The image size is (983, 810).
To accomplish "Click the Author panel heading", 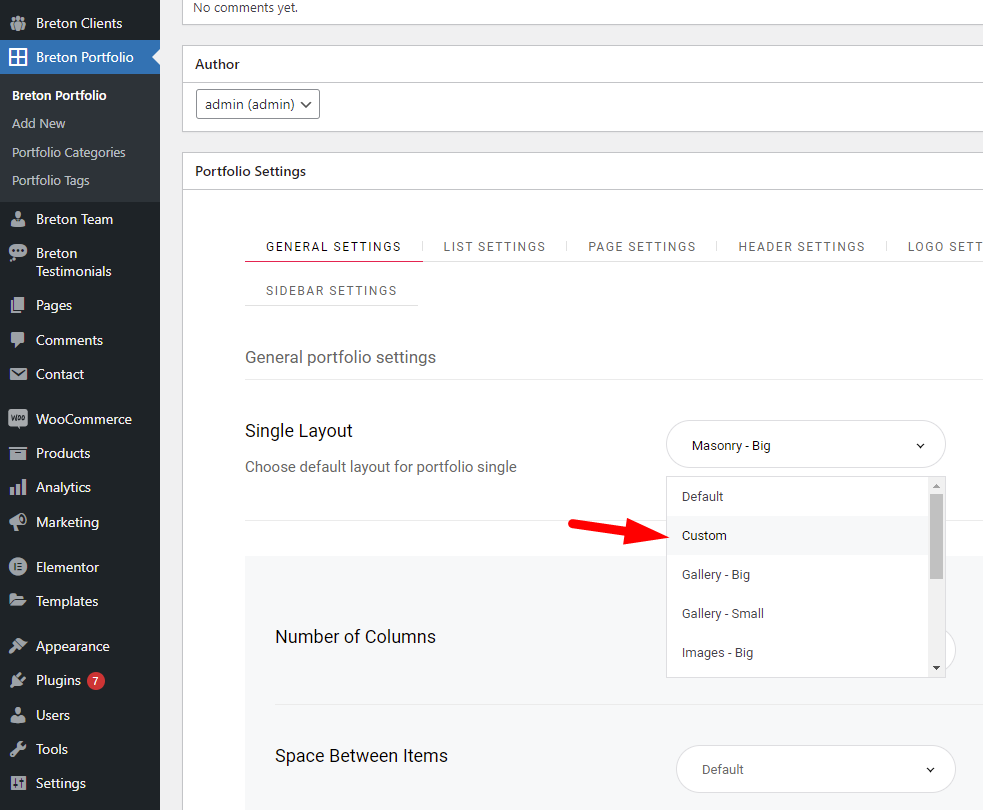I will pos(217,64).
